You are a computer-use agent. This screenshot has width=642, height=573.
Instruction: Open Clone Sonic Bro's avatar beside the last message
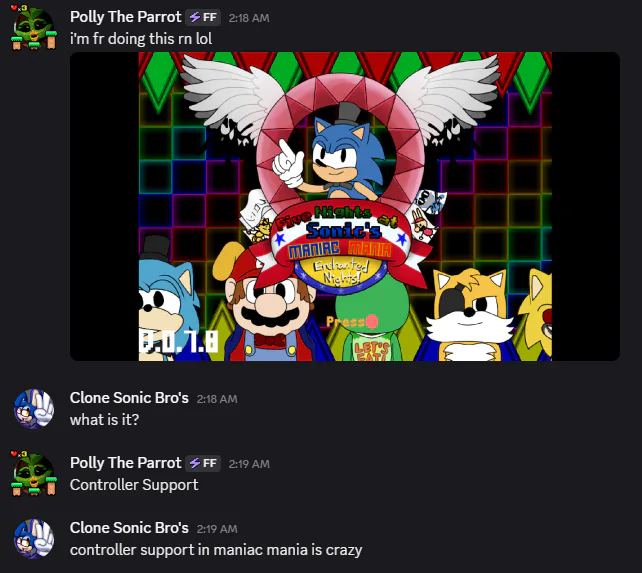point(34,539)
